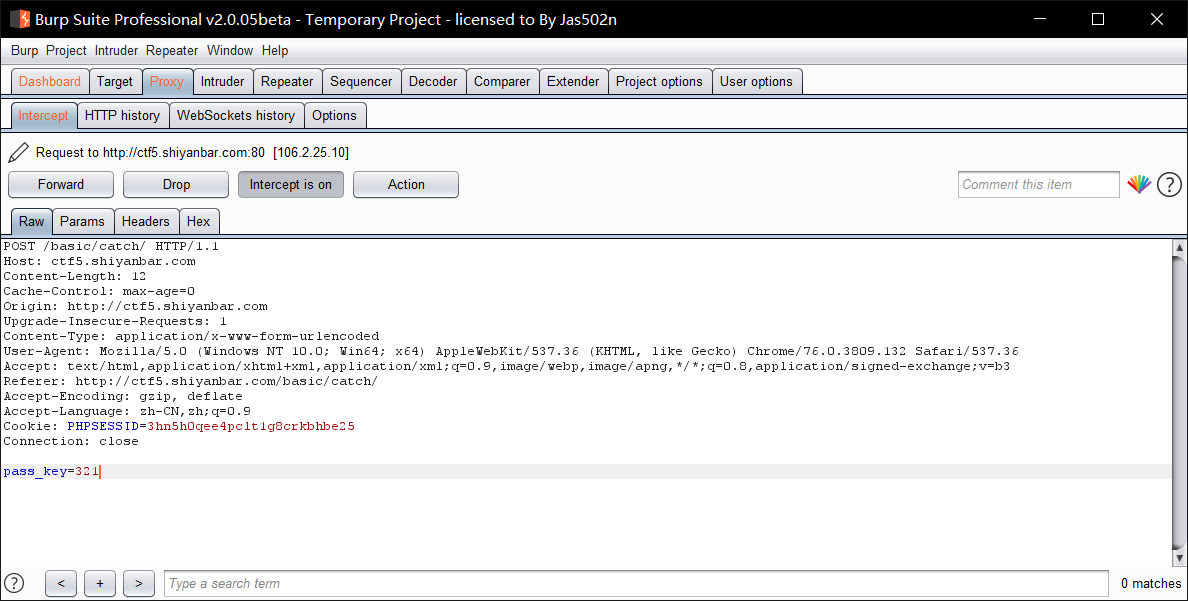
Task: Click the pass_key=321 body parameter
Action: tap(51, 471)
